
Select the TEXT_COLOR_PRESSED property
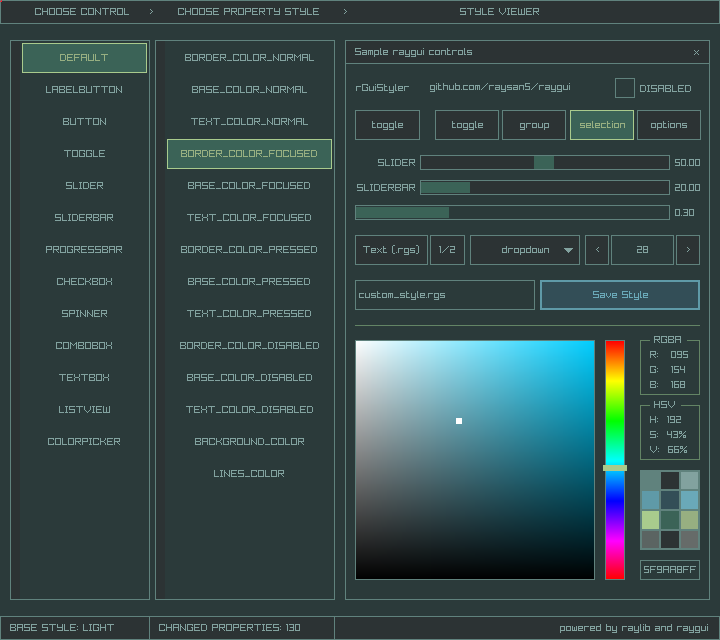pos(249,314)
